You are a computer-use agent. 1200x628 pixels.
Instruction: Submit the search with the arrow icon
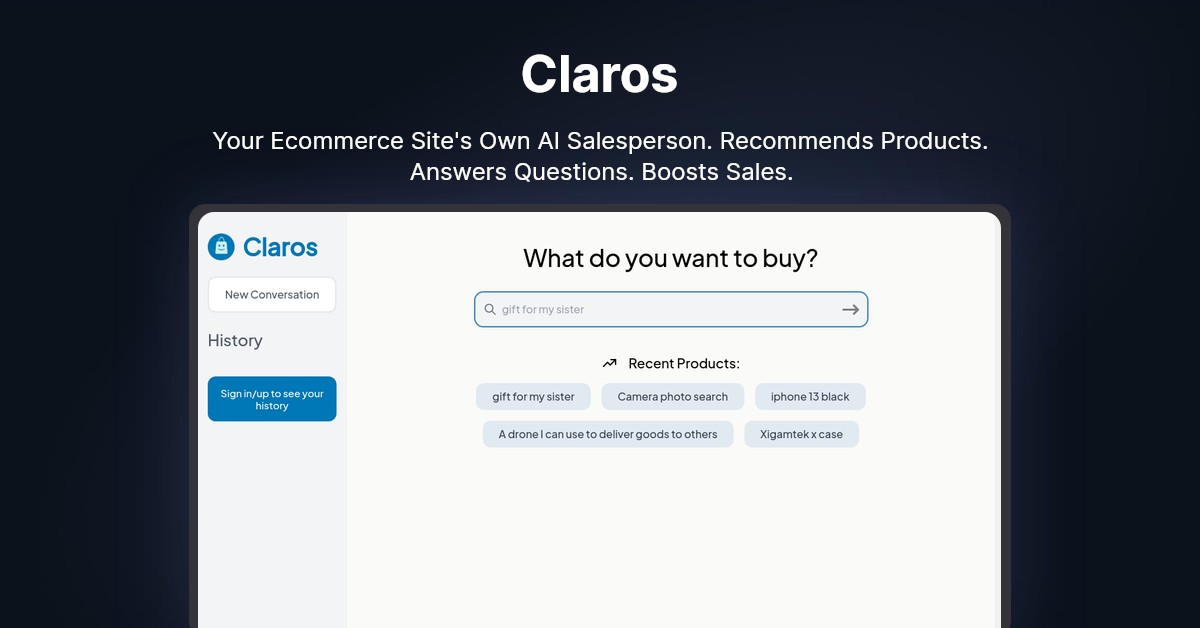click(x=850, y=310)
